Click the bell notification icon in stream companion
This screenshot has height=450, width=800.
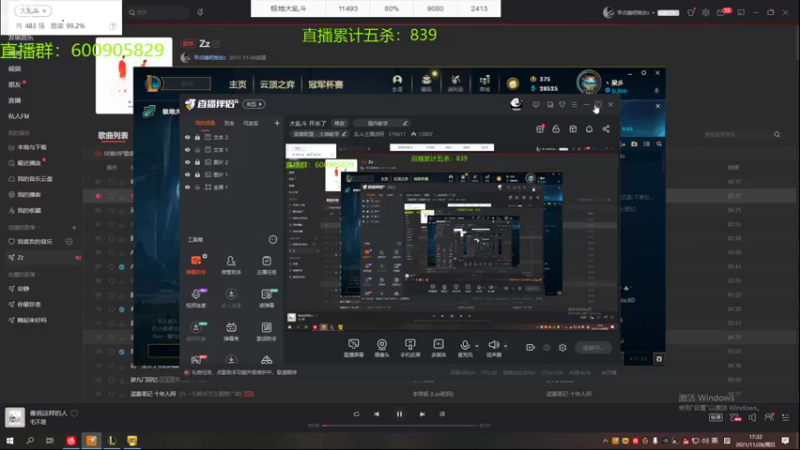point(589,129)
